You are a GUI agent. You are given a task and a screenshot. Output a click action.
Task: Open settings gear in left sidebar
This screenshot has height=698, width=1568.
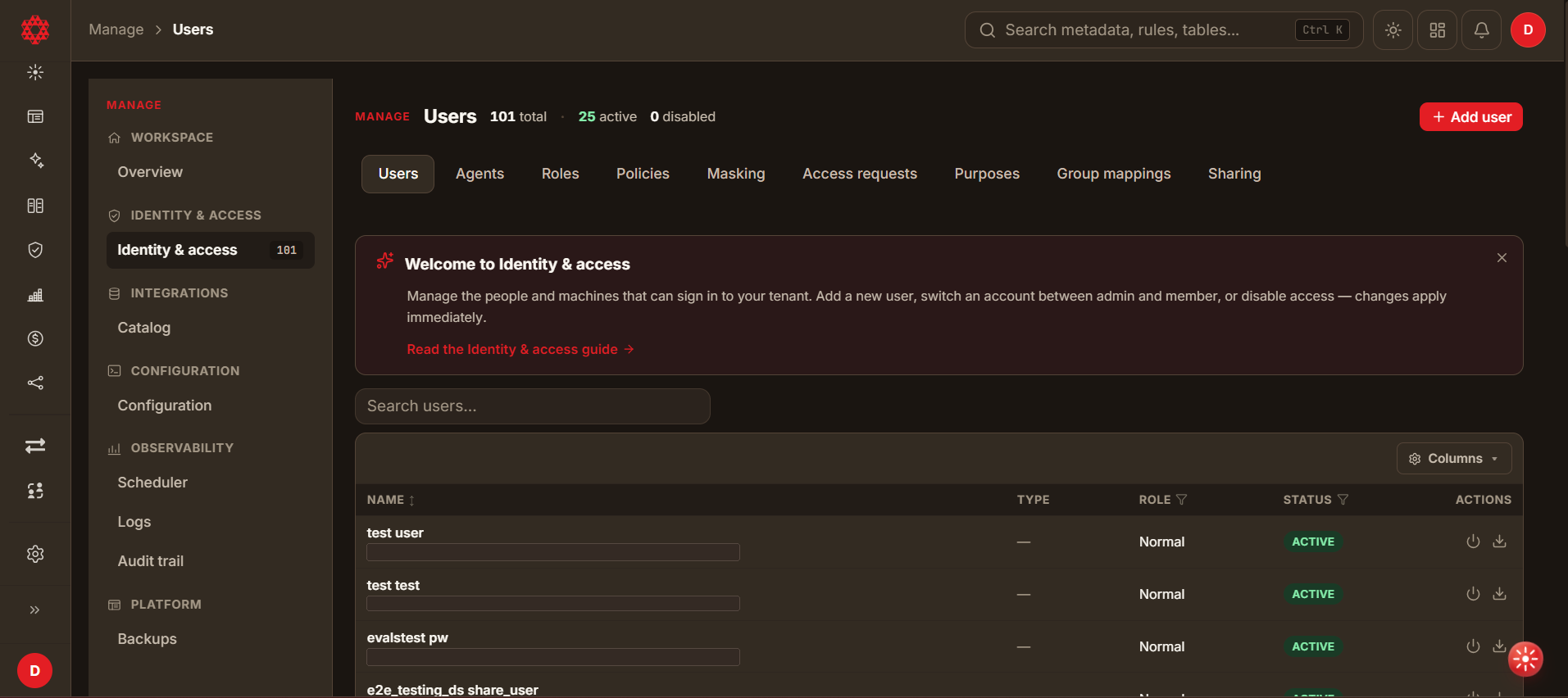pyautogui.click(x=35, y=554)
